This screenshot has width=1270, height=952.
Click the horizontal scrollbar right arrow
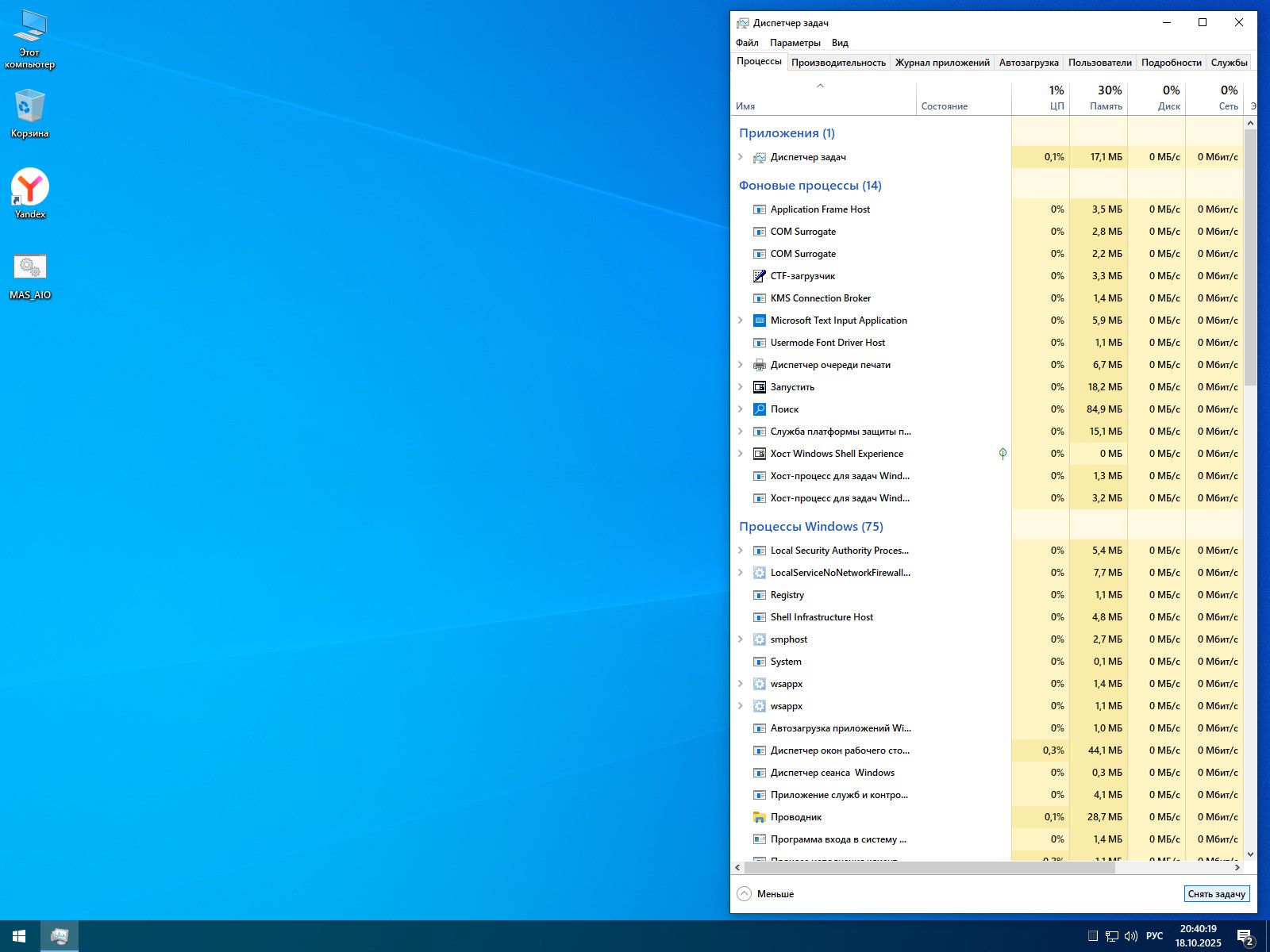pos(1237,868)
